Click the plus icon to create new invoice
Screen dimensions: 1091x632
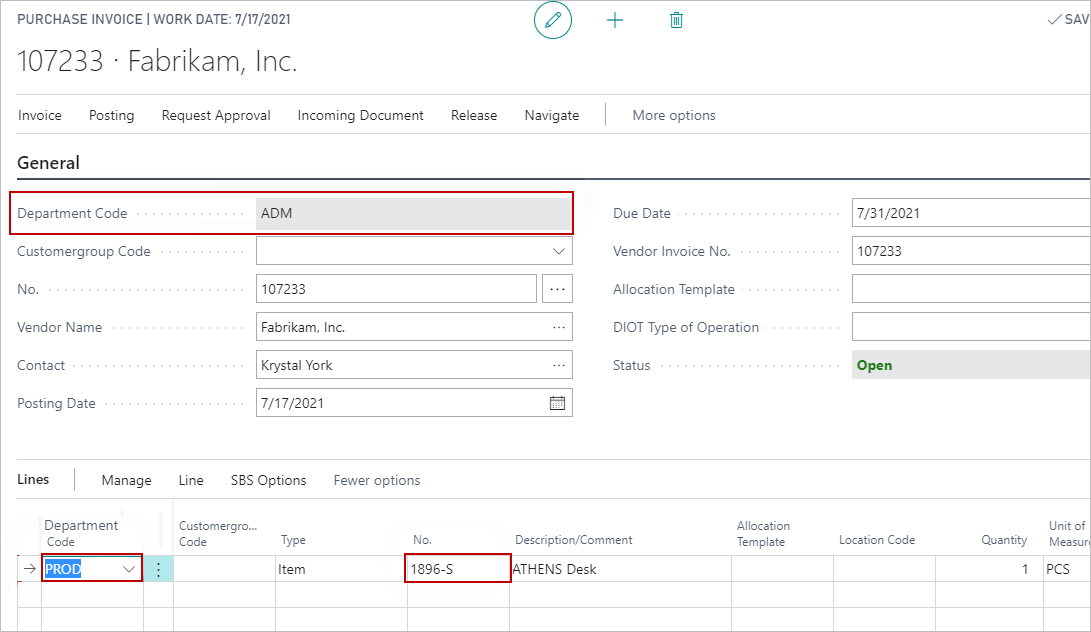[615, 20]
